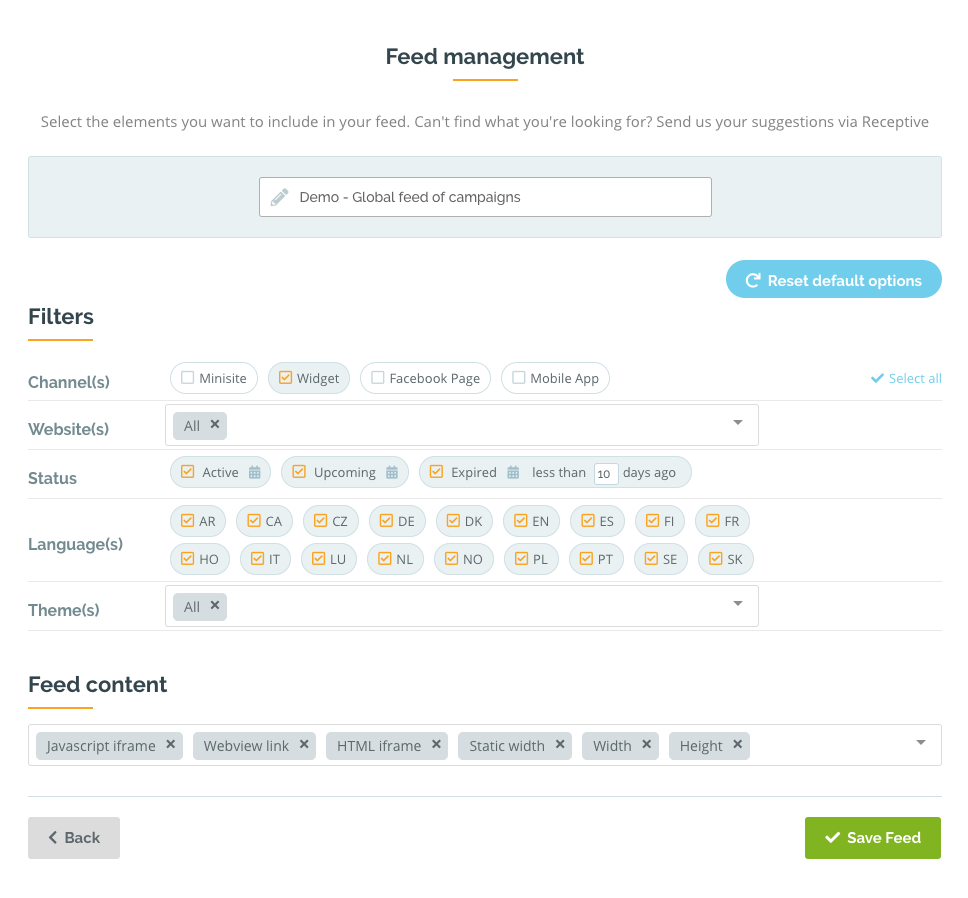Viewport: 968px width, 898px height.
Task: Open the Theme(s) dropdown arrow
Action: pos(738,604)
